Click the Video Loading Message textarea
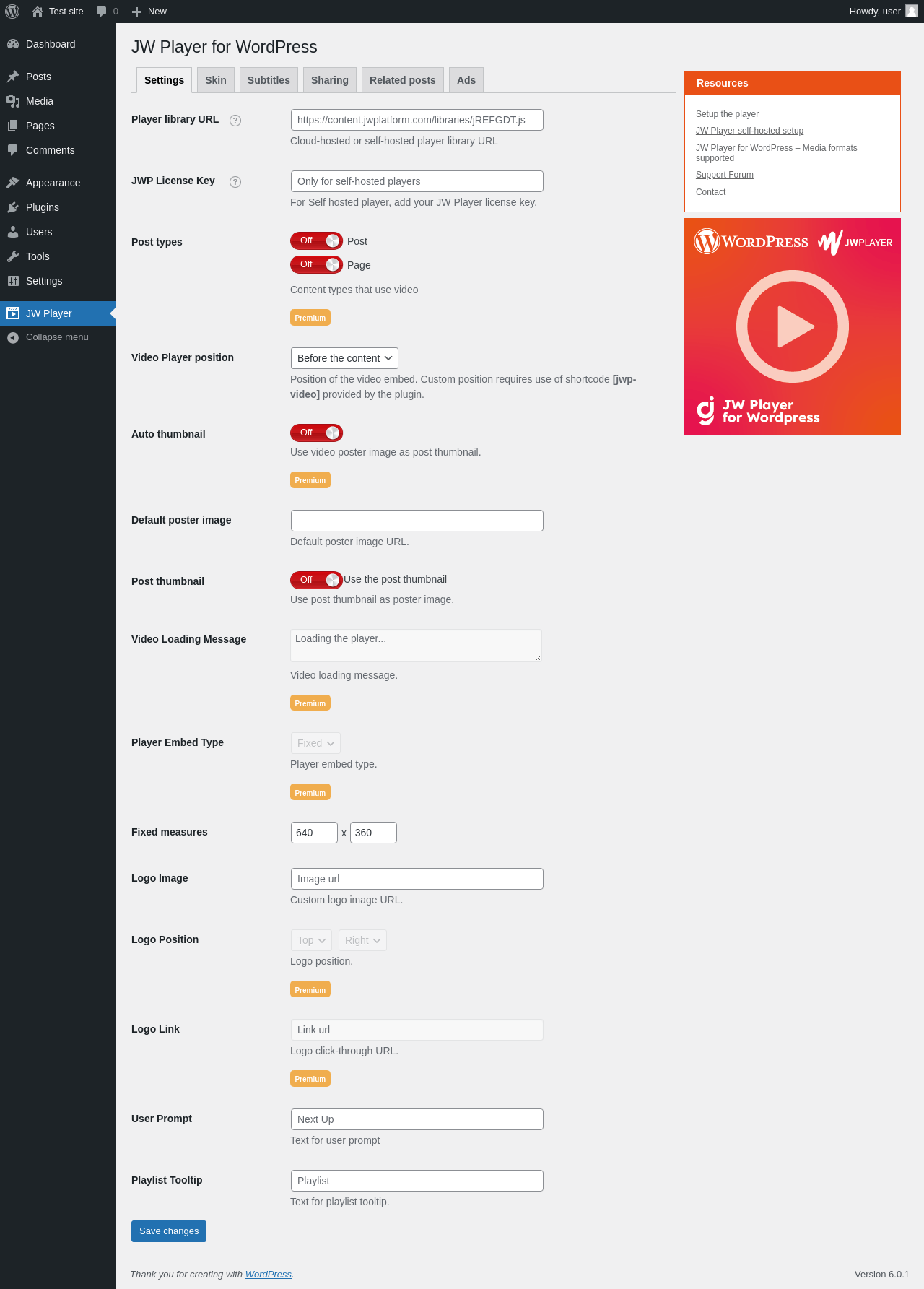This screenshot has width=924, height=1289. [x=416, y=646]
